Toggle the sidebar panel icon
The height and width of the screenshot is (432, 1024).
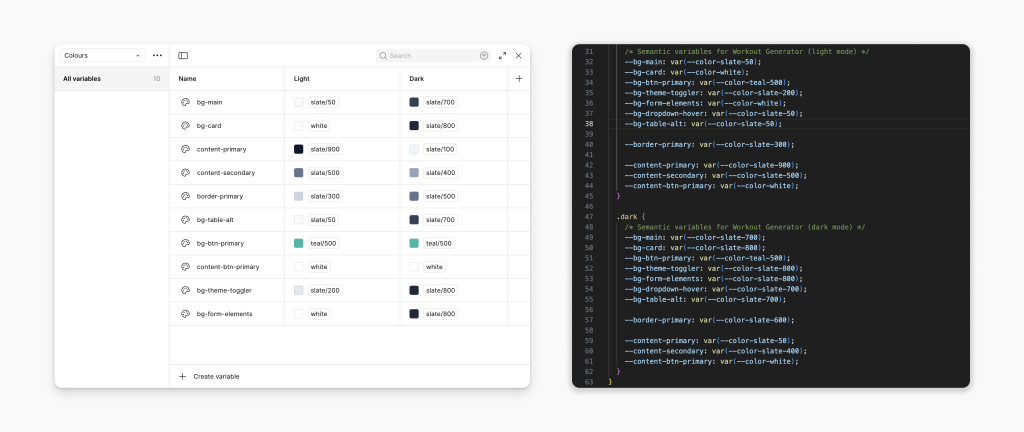click(x=183, y=56)
